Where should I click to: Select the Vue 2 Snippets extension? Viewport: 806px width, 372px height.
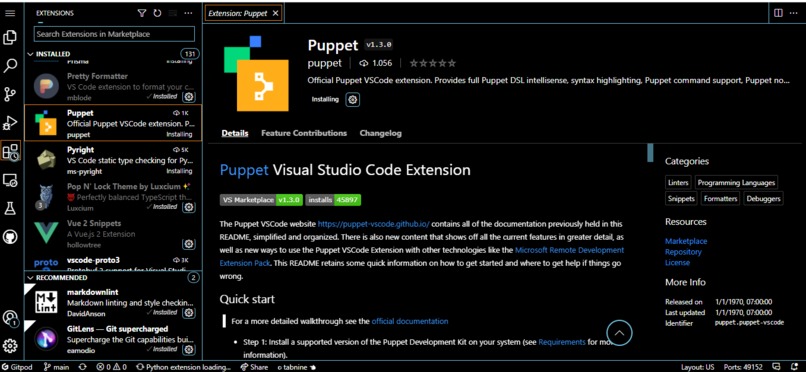coord(113,234)
